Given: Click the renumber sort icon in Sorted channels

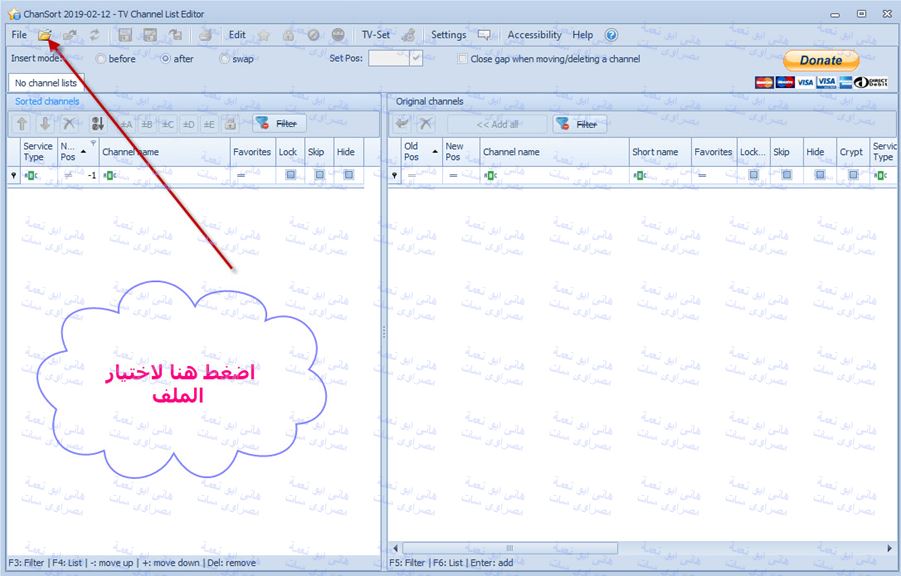Looking at the screenshot, I should (98, 124).
